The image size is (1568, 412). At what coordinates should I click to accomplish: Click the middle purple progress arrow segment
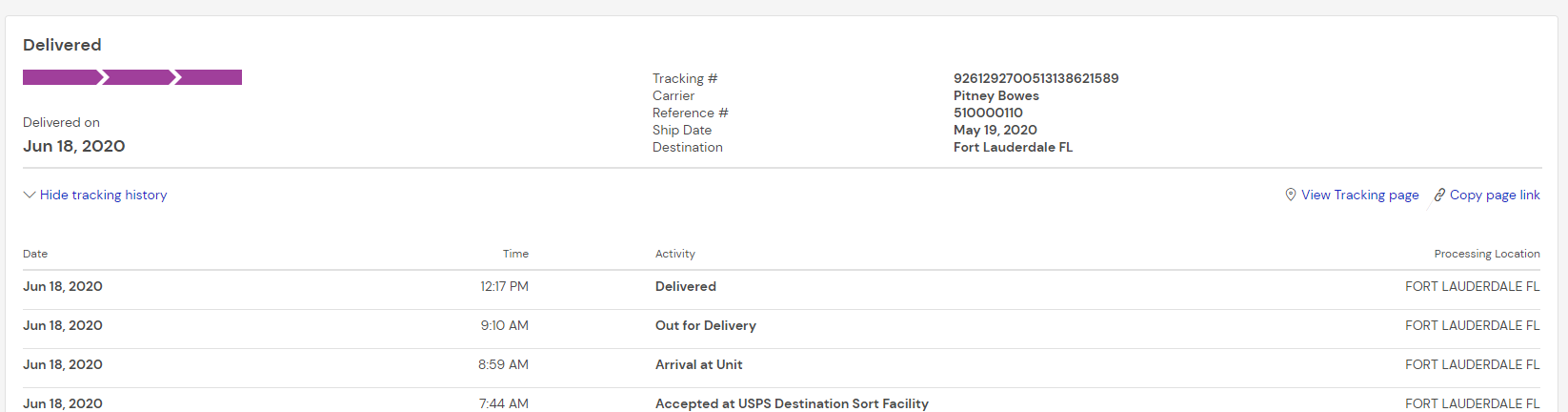pos(138,77)
